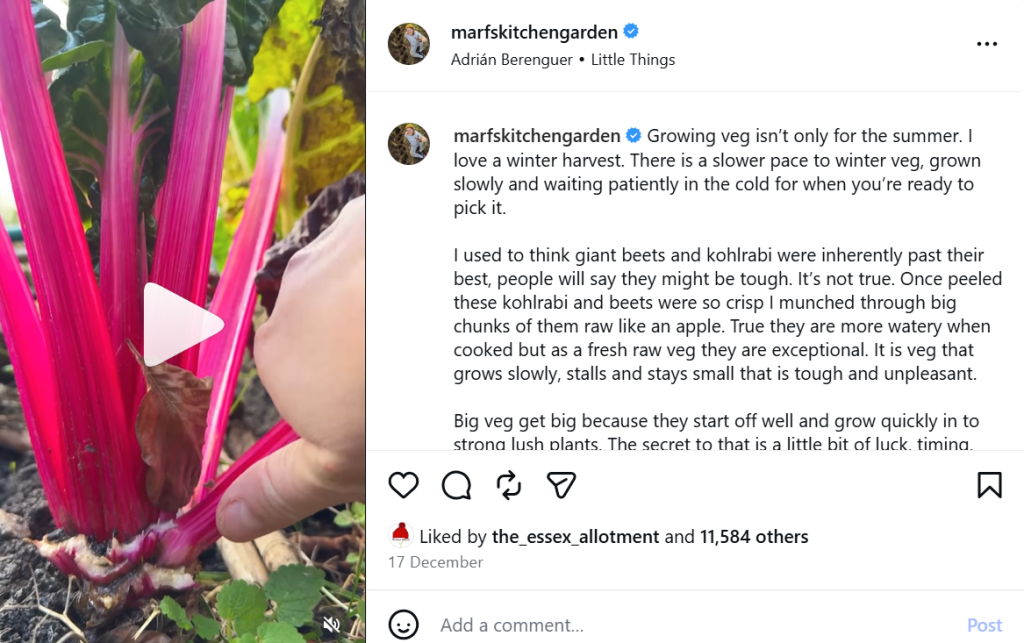Screen dimensions: 1024x643
Task: Unmute the video using speaker icon
Action: [x=332, y=625]
